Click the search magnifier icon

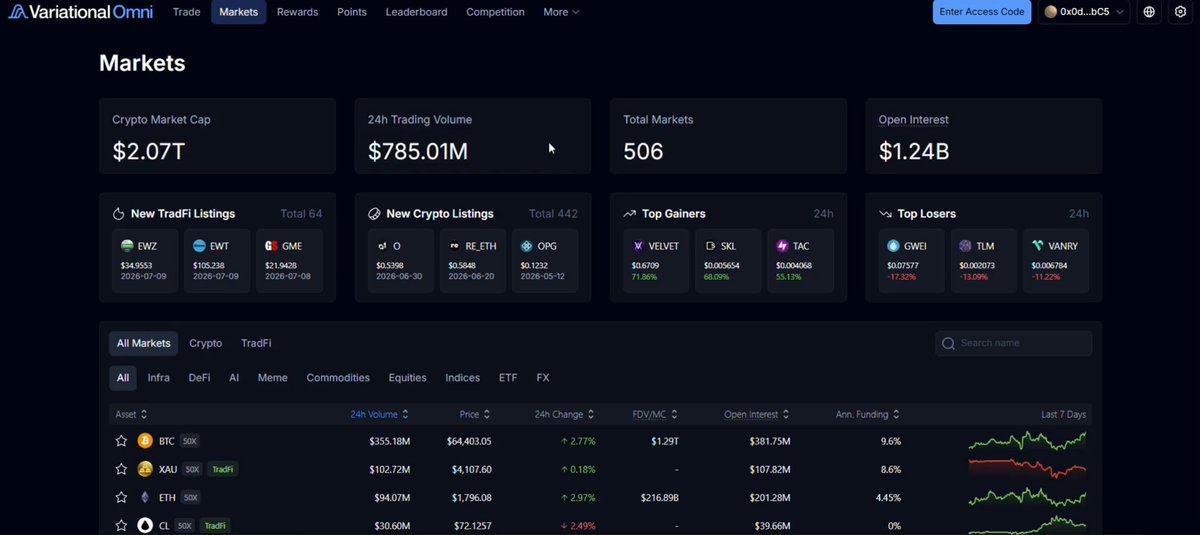(x=949, y=343)
